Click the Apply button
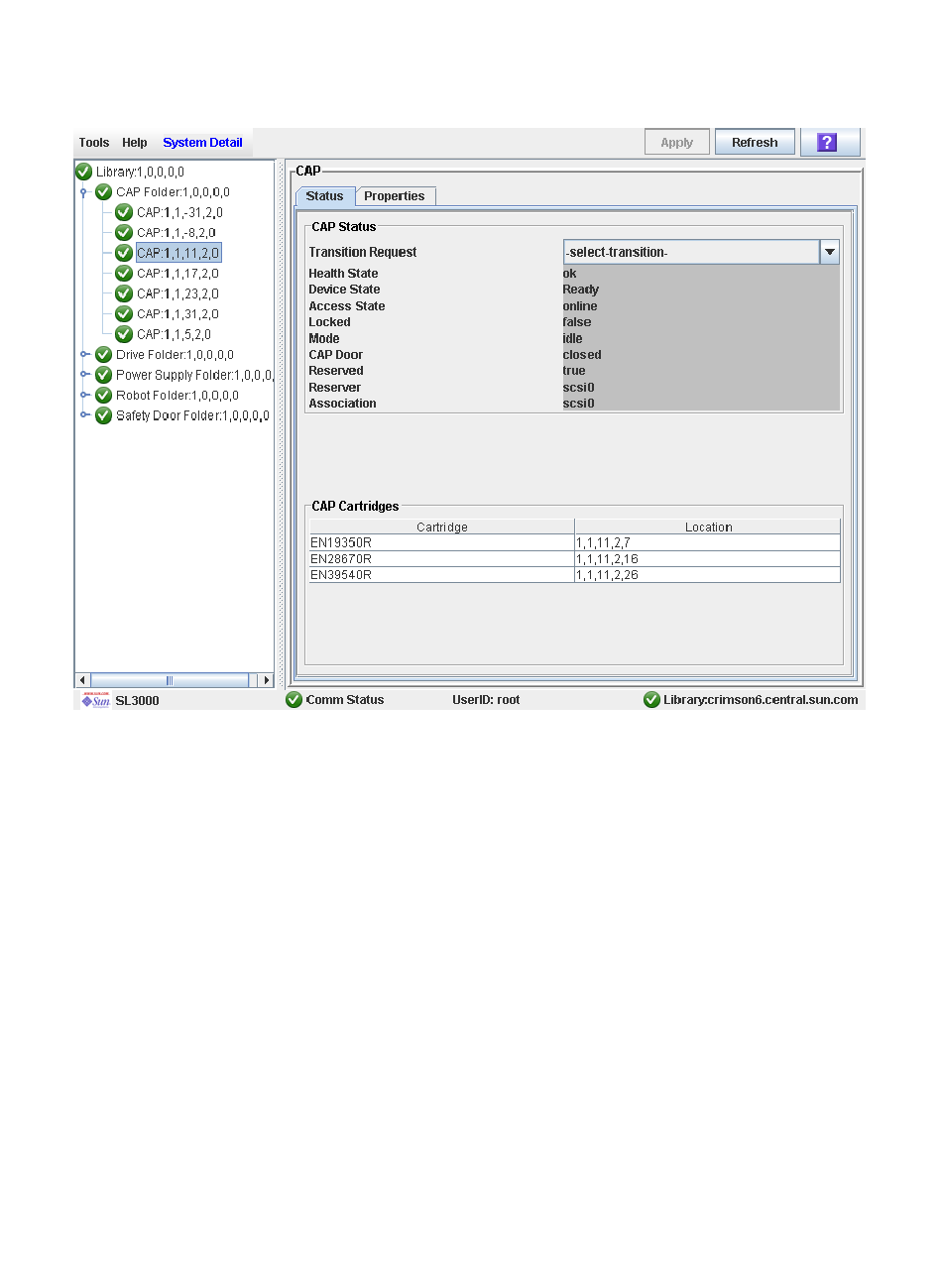942x1288 pixels. point(677,143)
